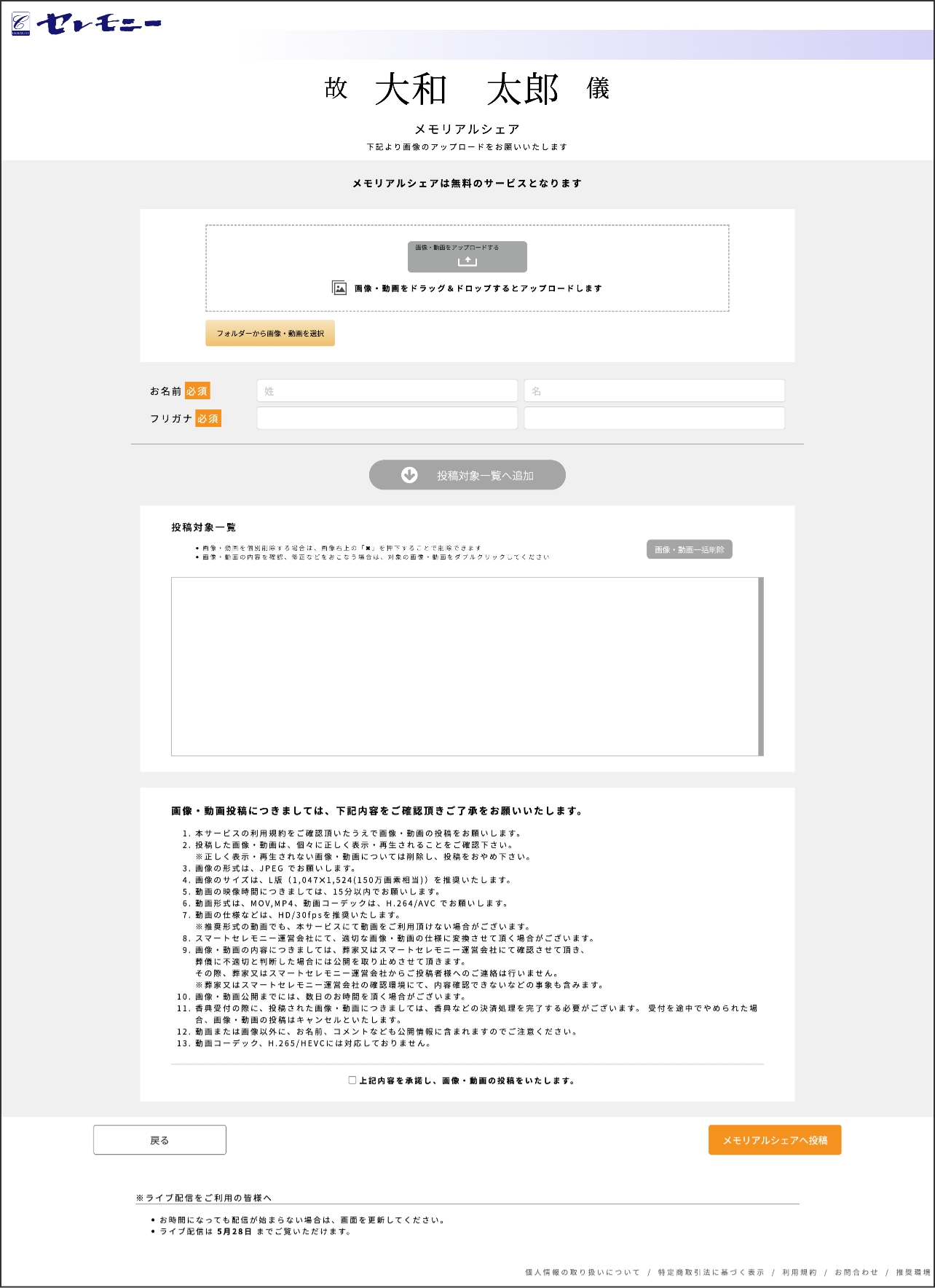Click the second フリガナ input field
Image resolution: width=935 pixels, height=1288 pixels.
coord(654,418)
